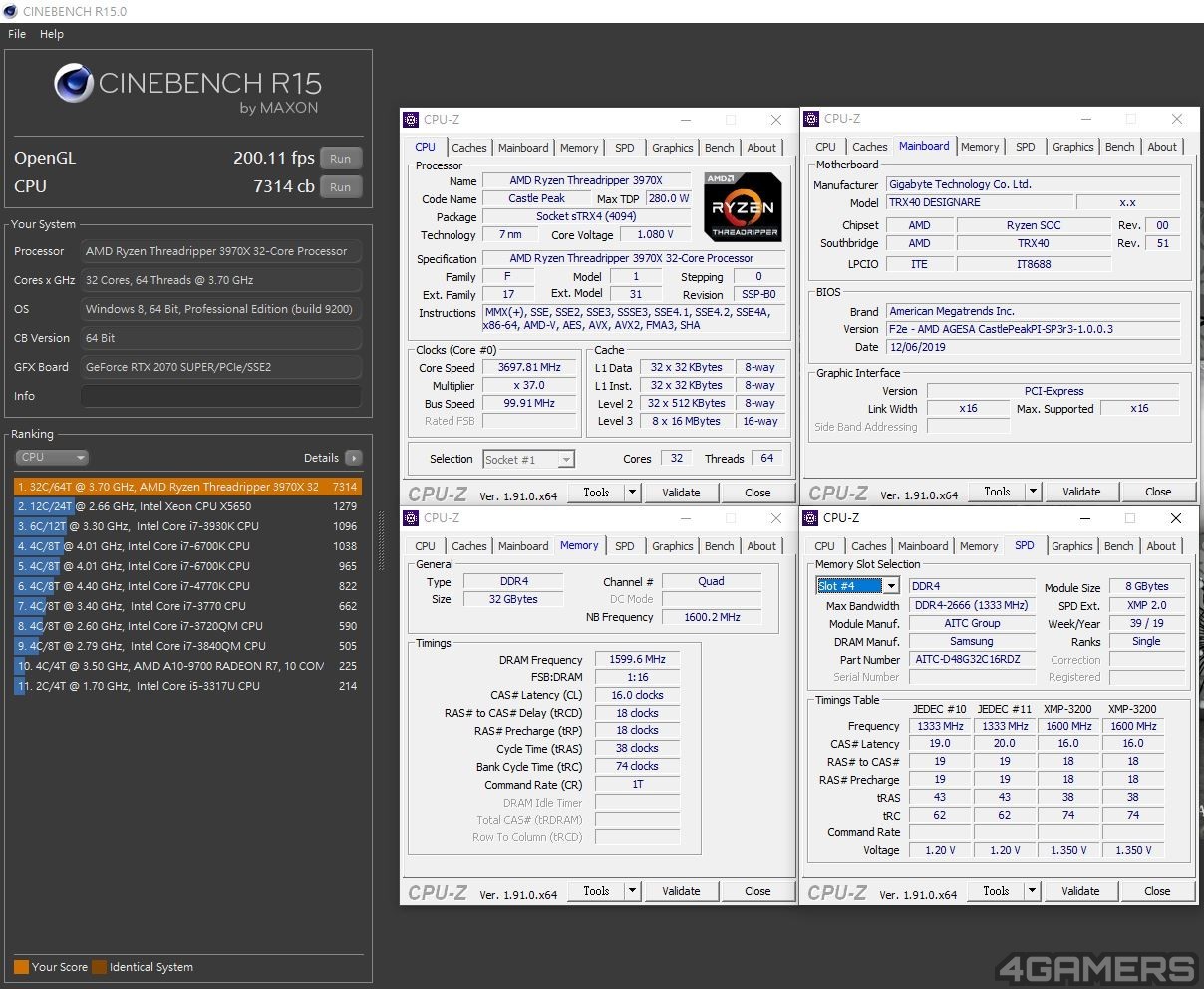Screen dimensions: 1204x989
Task: Run the OpenGL benchmark
Action: point(341,159)
